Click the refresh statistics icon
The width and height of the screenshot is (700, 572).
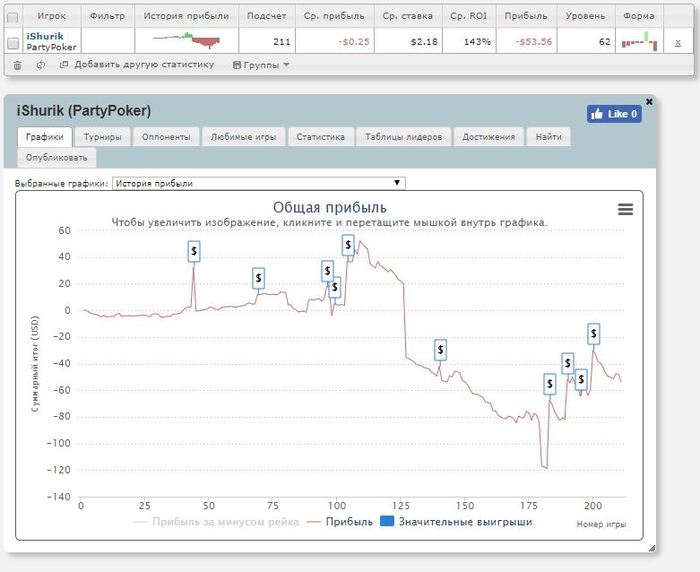point(41,65)
